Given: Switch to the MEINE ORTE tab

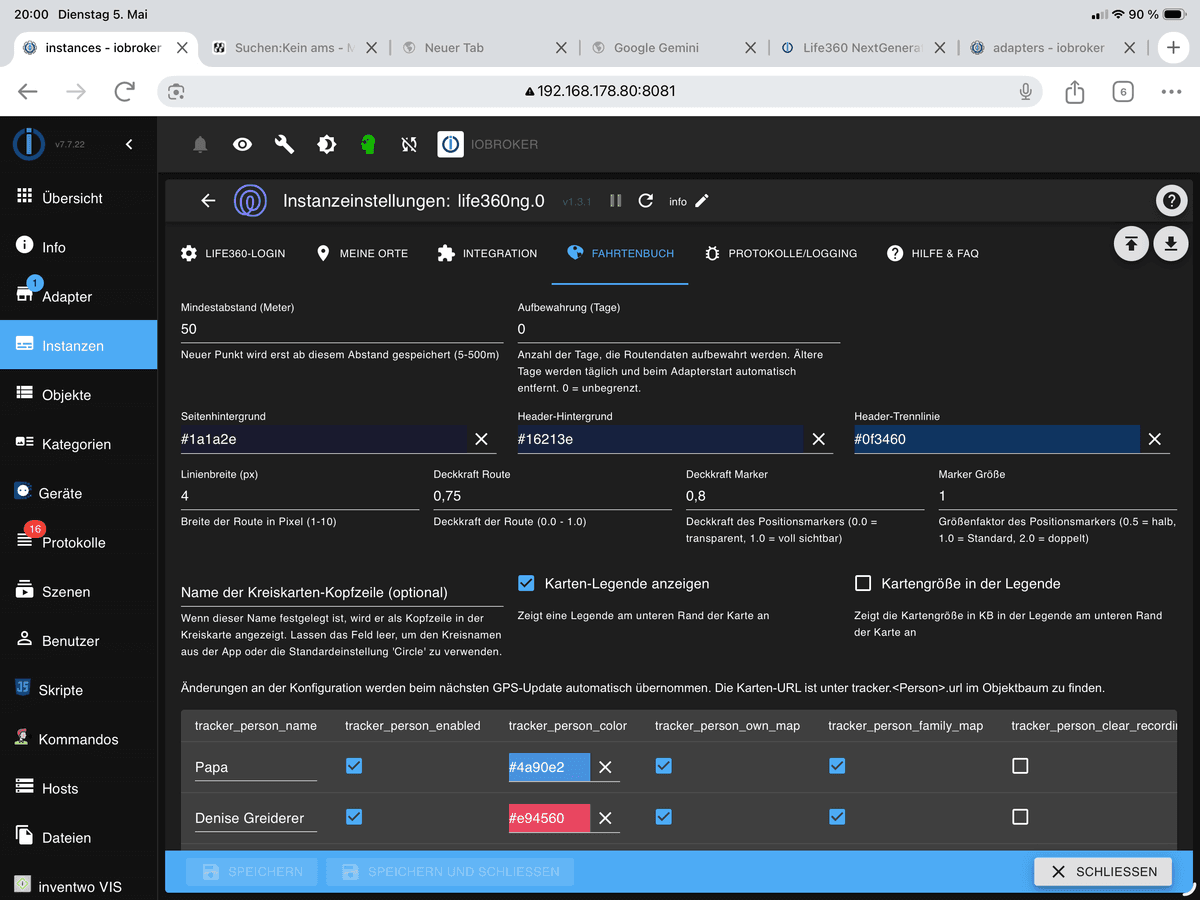Looking at the screenshot, I should pyautogui.click(x=362, y=254).
